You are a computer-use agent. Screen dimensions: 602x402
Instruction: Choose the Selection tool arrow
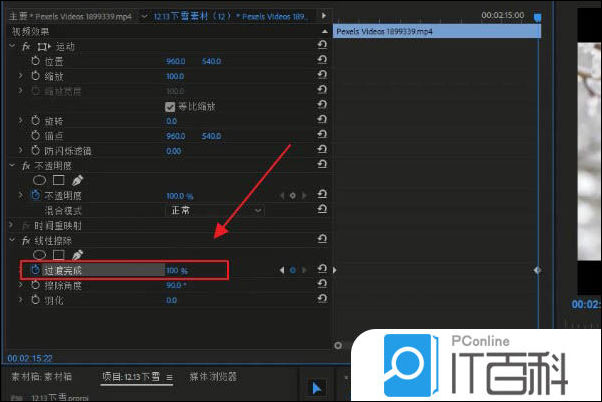tap(316, 388)
